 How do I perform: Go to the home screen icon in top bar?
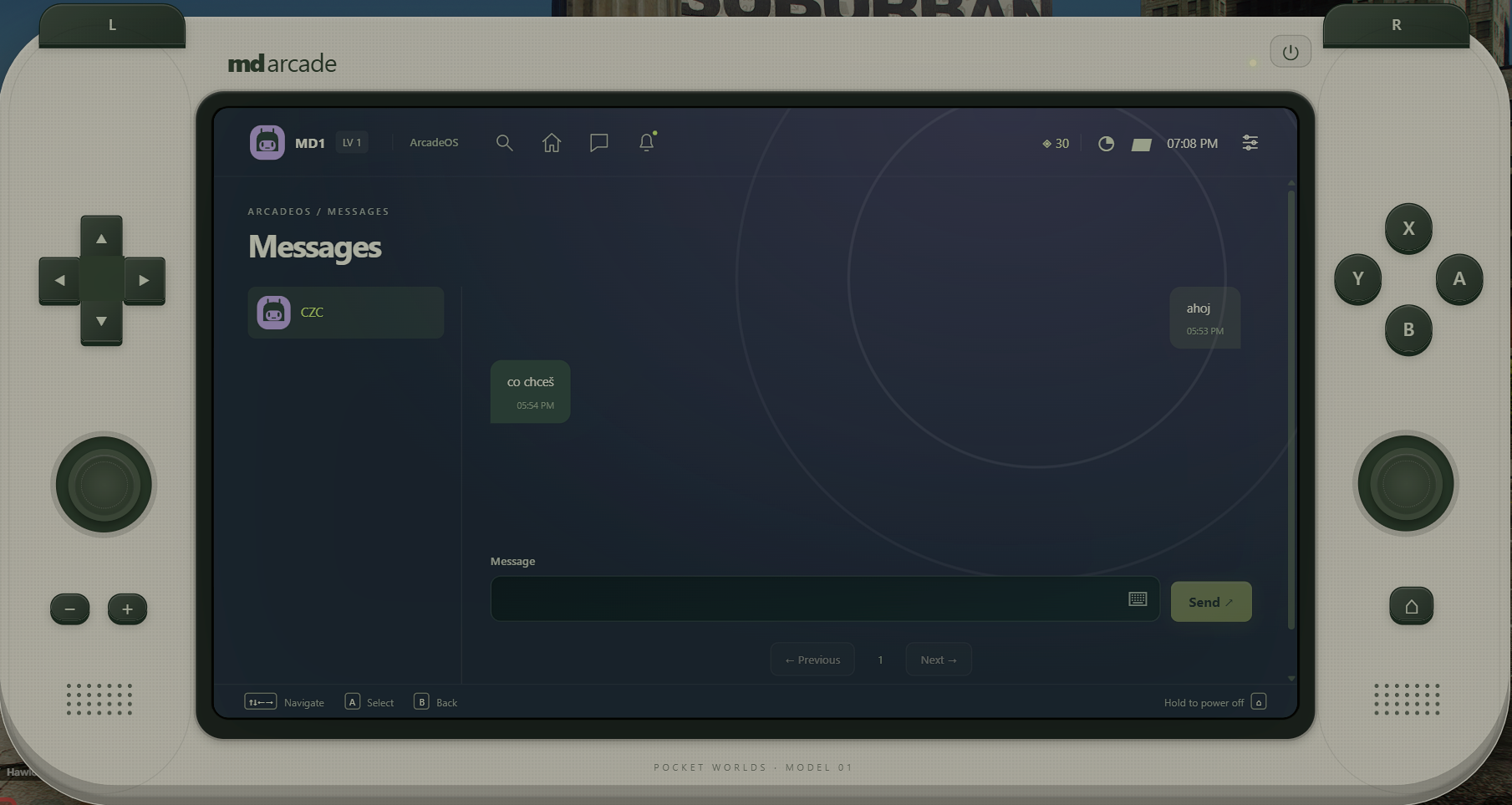(552, 143)
